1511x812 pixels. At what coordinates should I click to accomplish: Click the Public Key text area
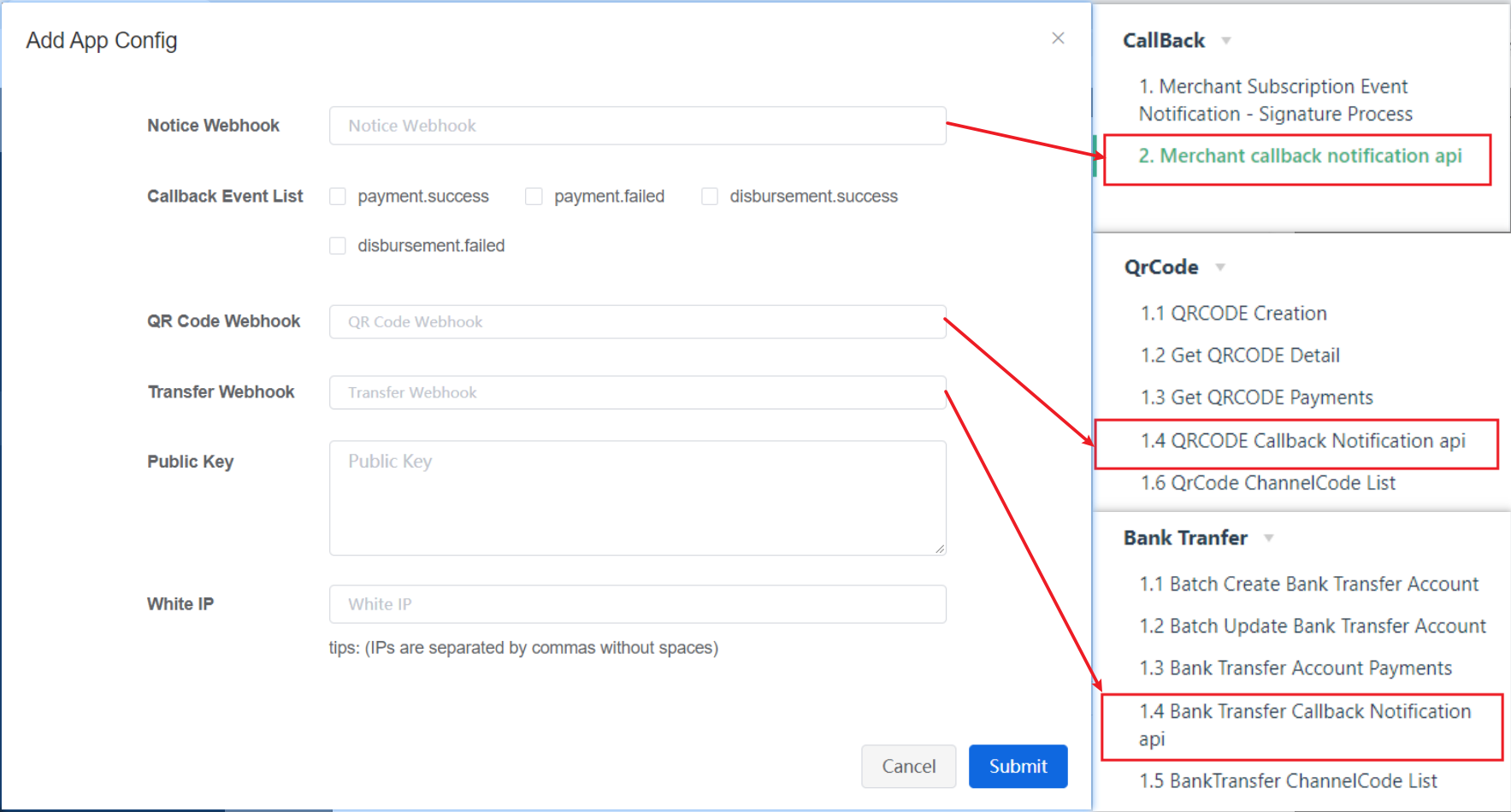(x=637, y=497)
